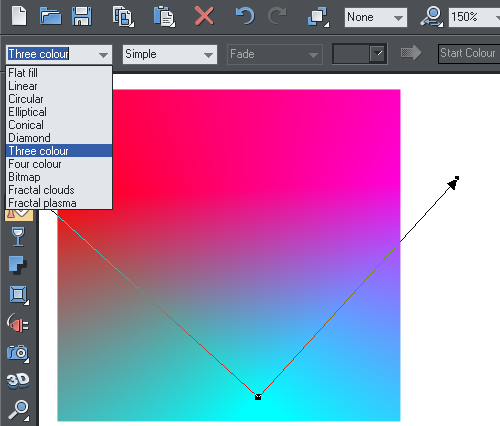This screenshot has height=426, width=500.
Task: Click the Copy icon in the toolbar
Action: (123, 16)
